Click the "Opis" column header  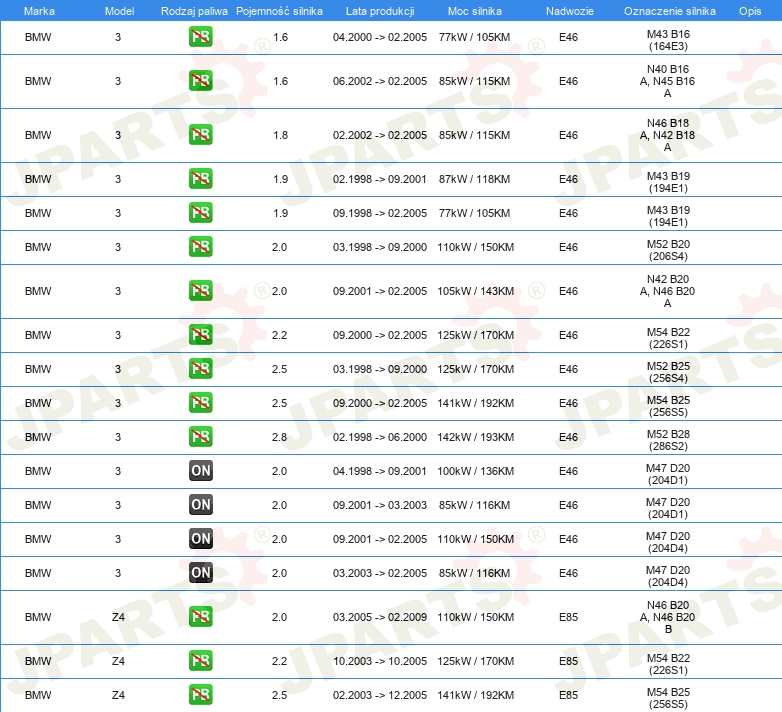(749, 10)
